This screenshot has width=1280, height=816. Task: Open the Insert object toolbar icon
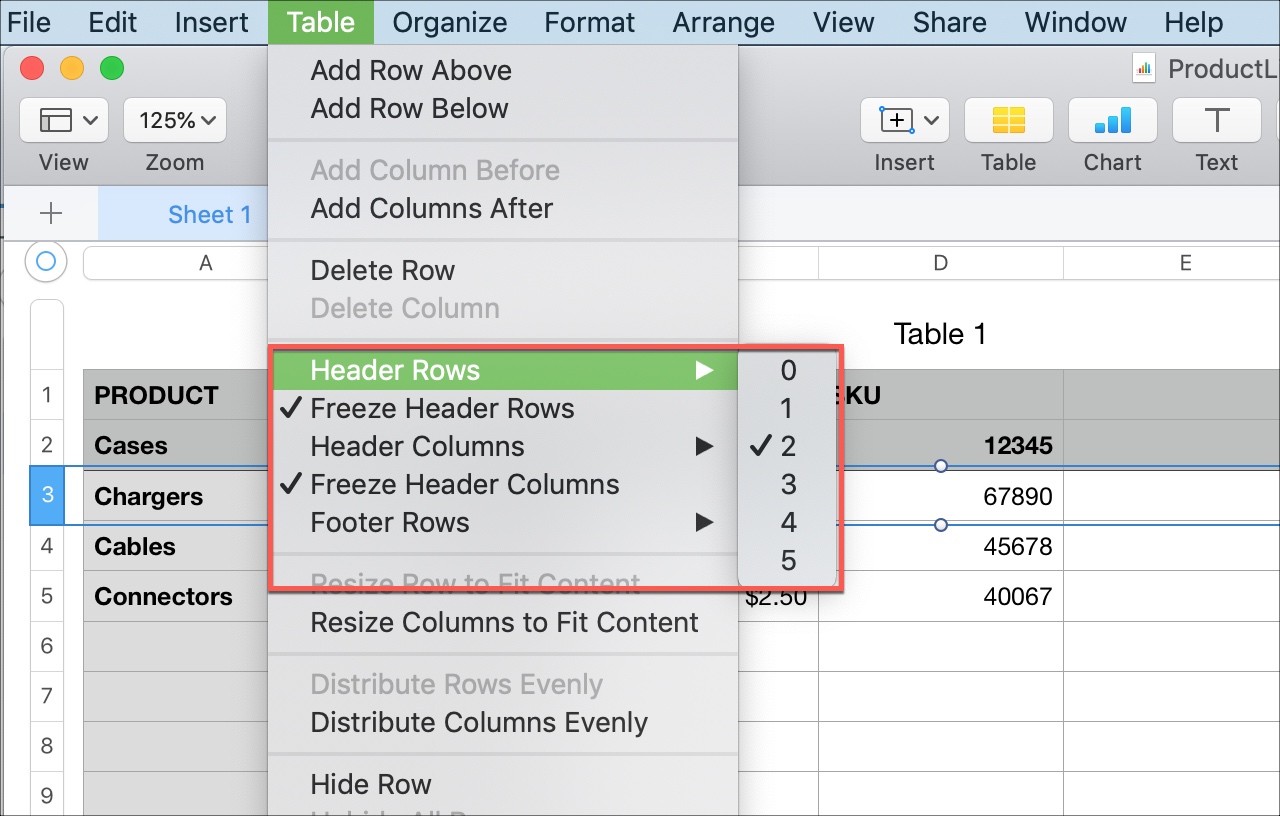(x=903, y=120)
